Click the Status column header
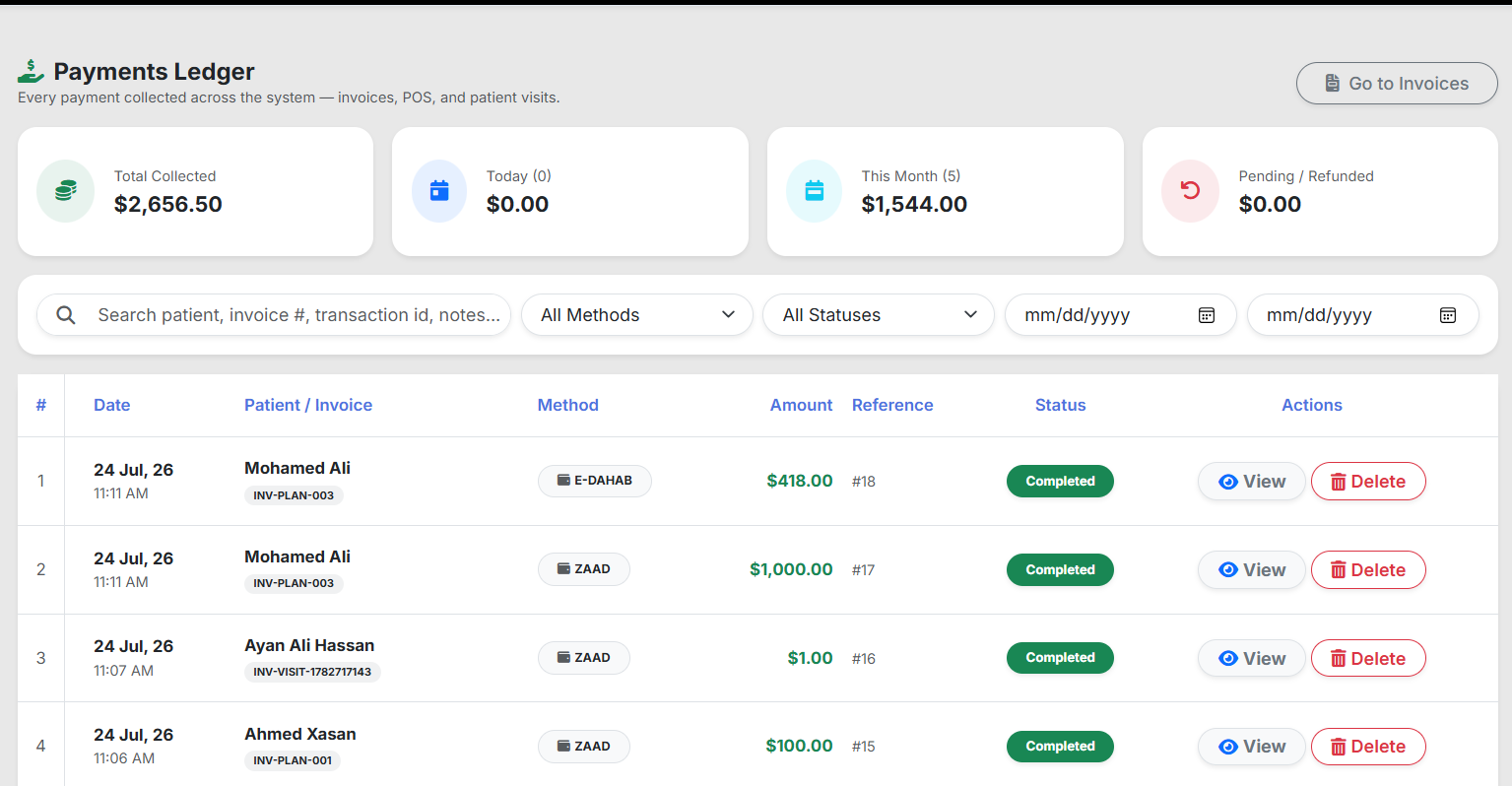The width and height of the screenshot is (1512, 786). [1060, 405]
